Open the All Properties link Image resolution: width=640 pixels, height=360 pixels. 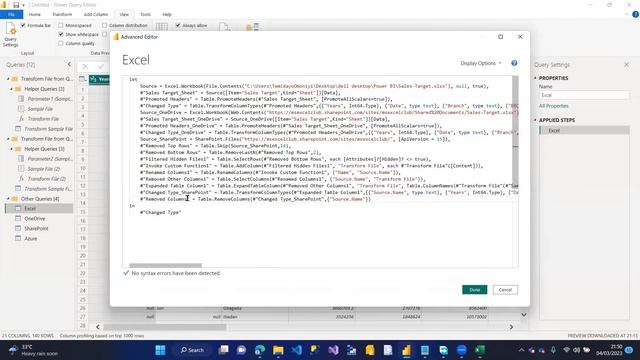[x=553, y=106]
